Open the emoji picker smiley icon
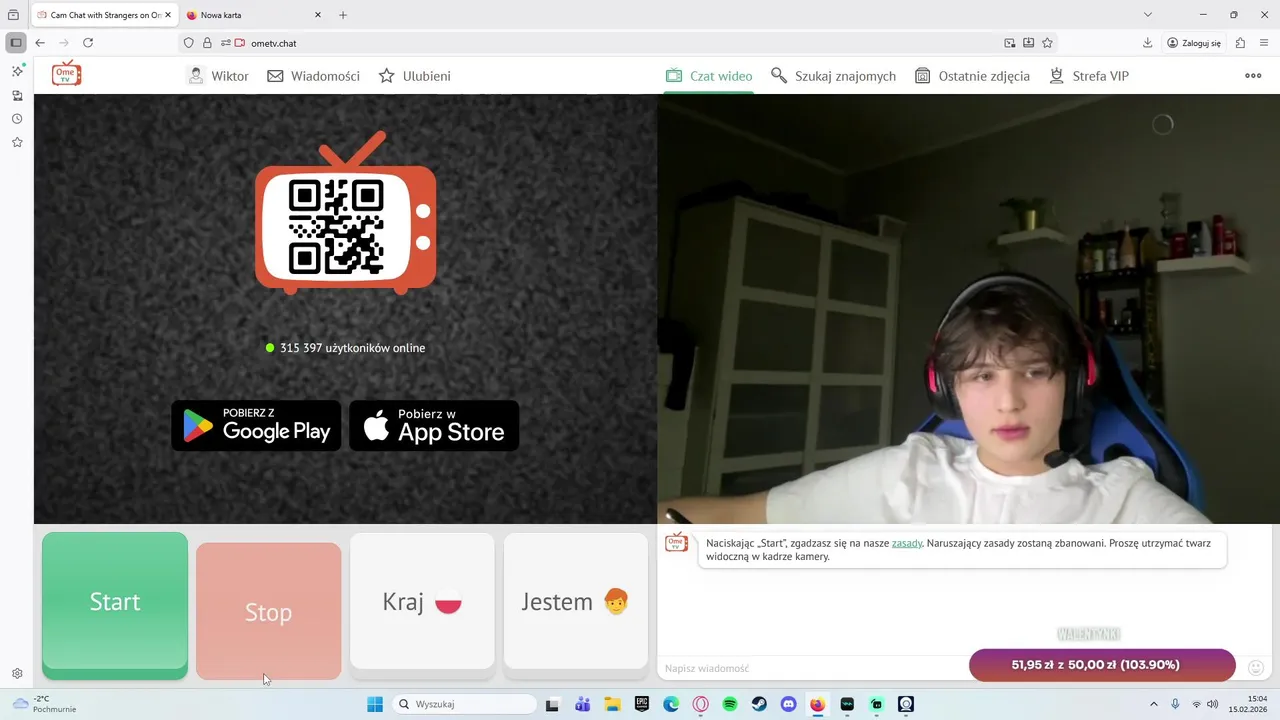 (1257, 667)
